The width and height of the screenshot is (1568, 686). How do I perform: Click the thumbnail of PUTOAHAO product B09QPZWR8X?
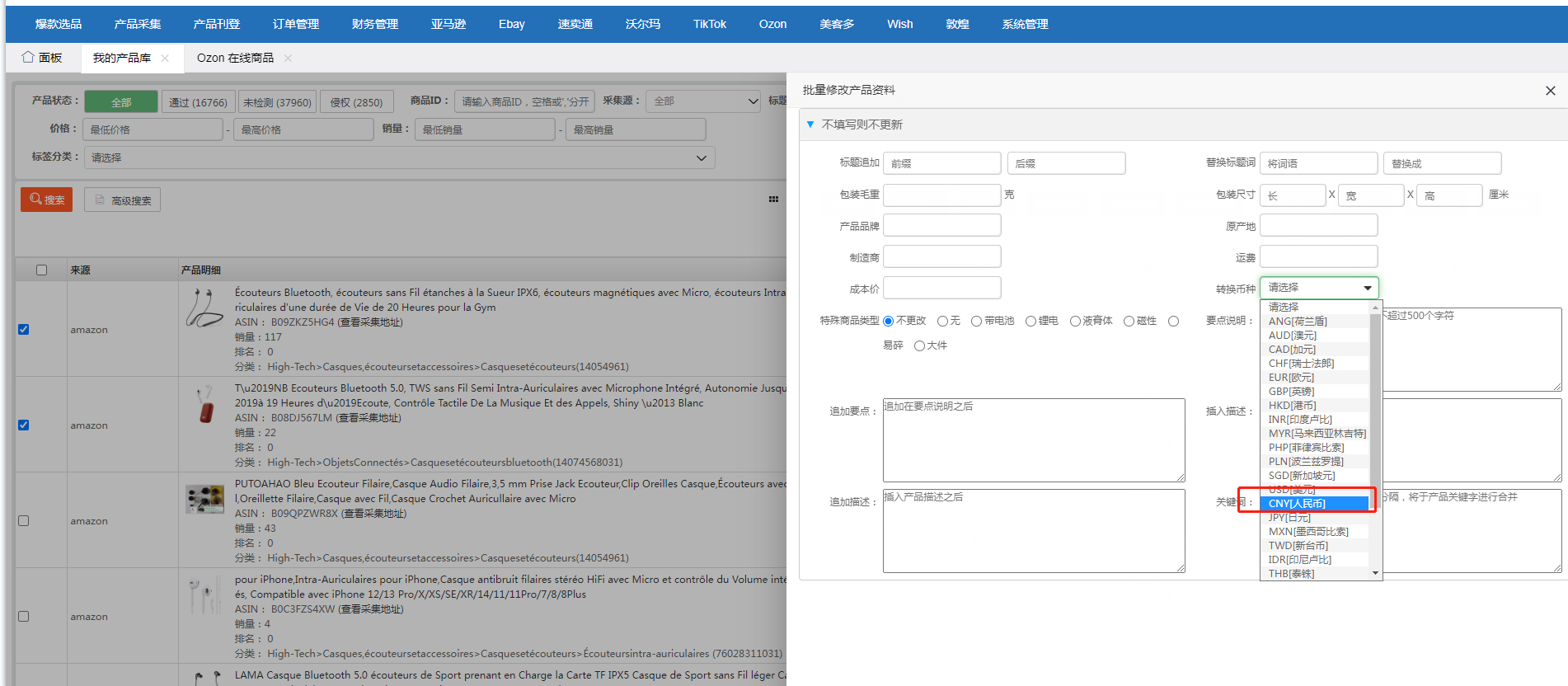coord(204,499)
